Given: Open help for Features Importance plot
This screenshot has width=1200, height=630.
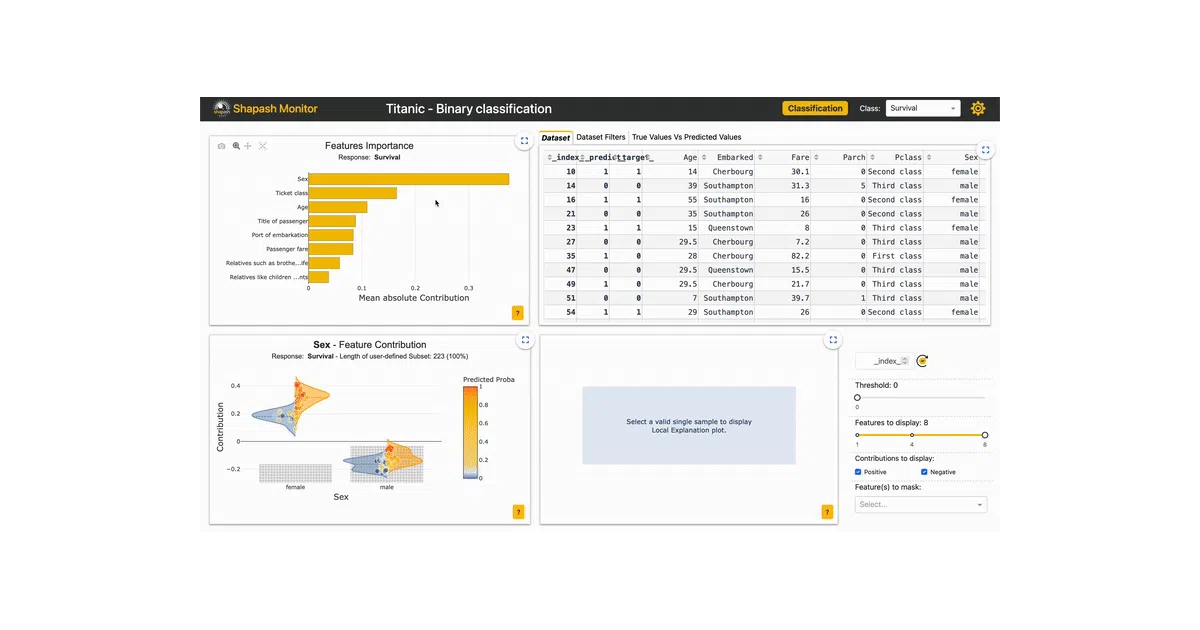Looking at the screenshot, I should click(518, 313).
